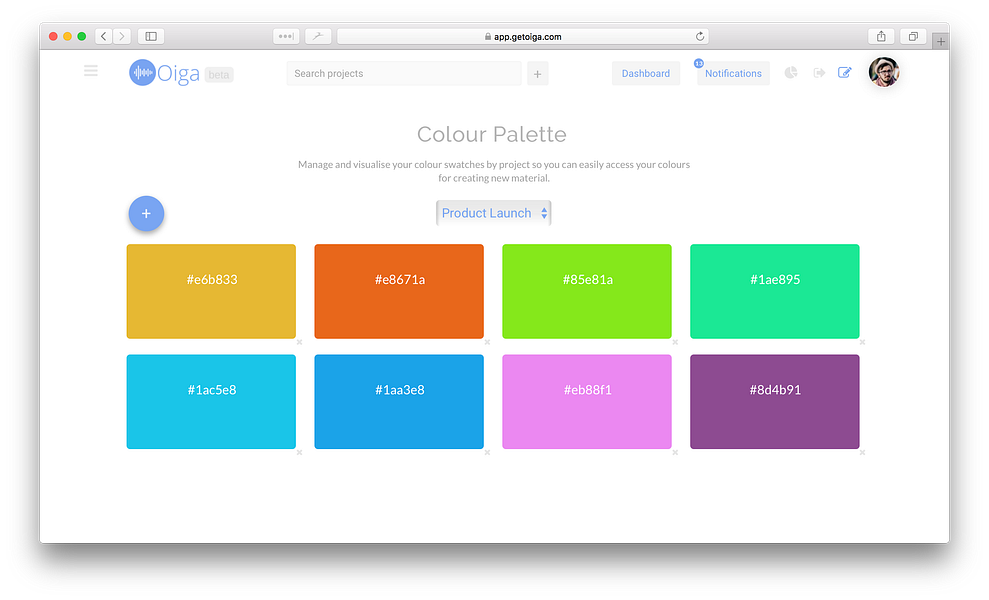Click the beta label next to Oiga
989x600 pixels.
[219, 75]
